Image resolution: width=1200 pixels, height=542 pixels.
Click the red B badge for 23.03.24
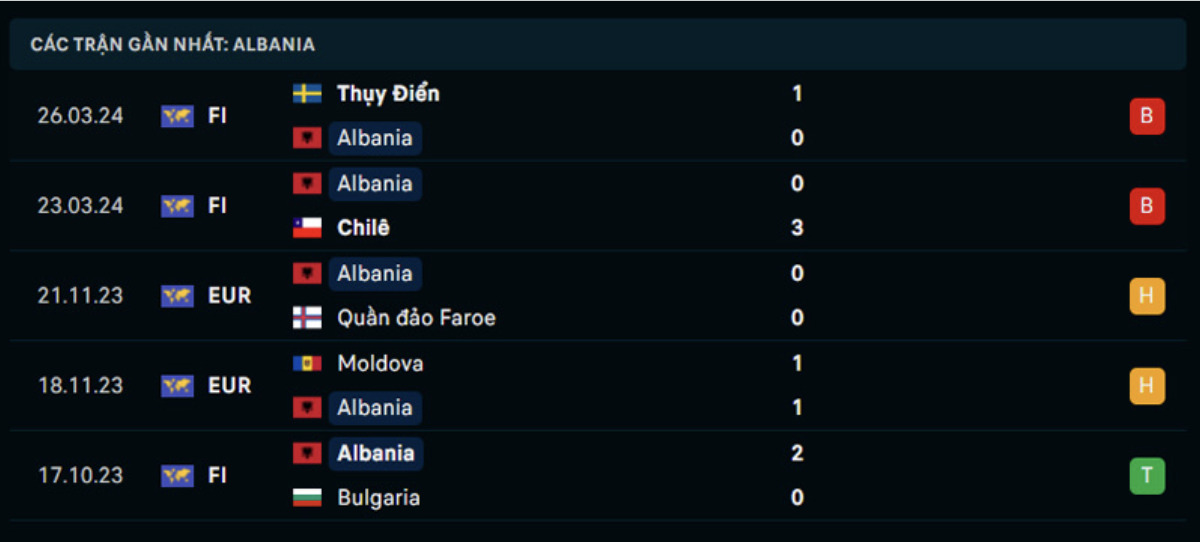coord(1147,206)
